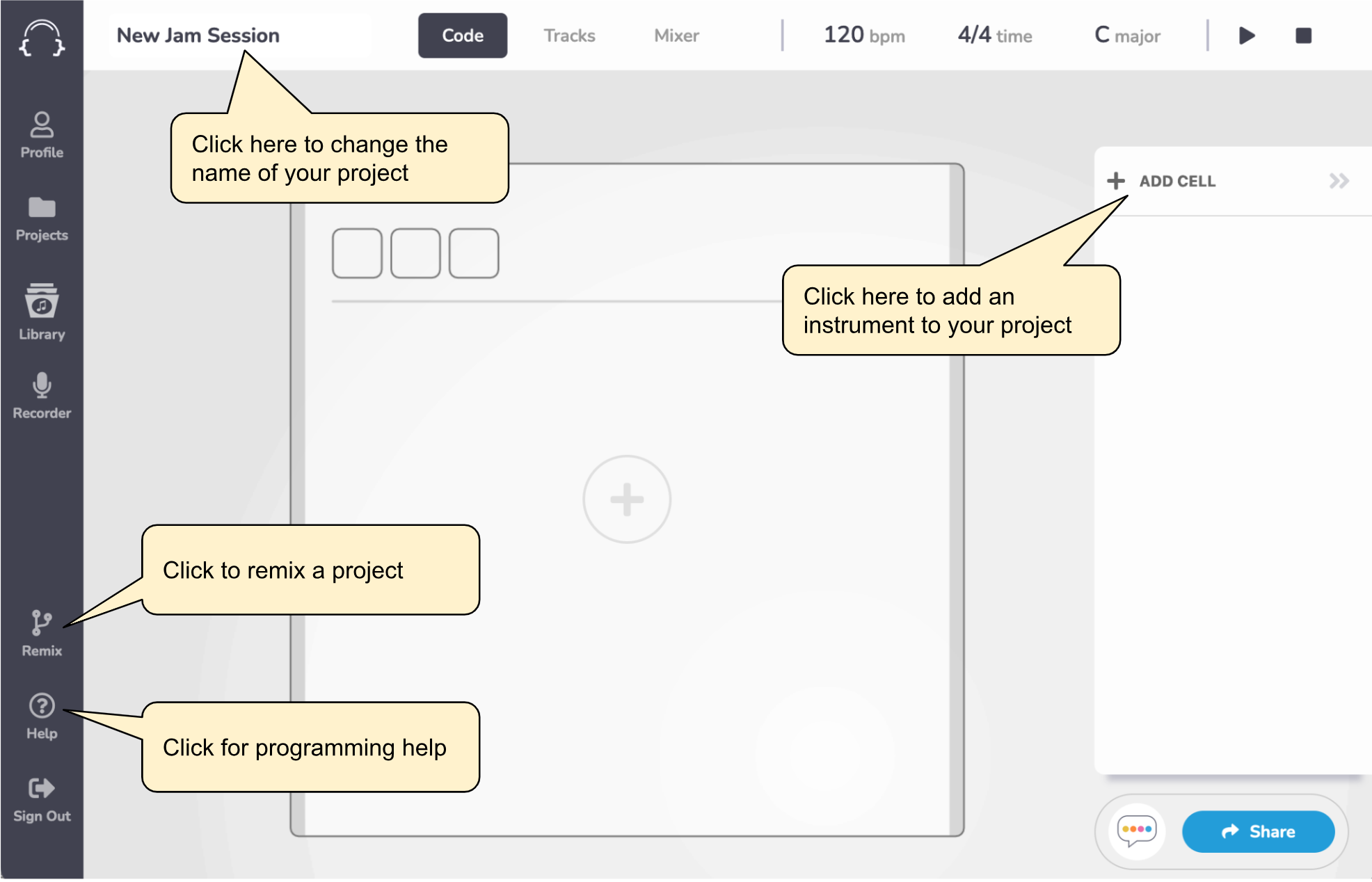The width and height of the screenshot is (1372, 882).
Task: Change the C major key
Action: pyautogui.click(x=1127, y=35)
